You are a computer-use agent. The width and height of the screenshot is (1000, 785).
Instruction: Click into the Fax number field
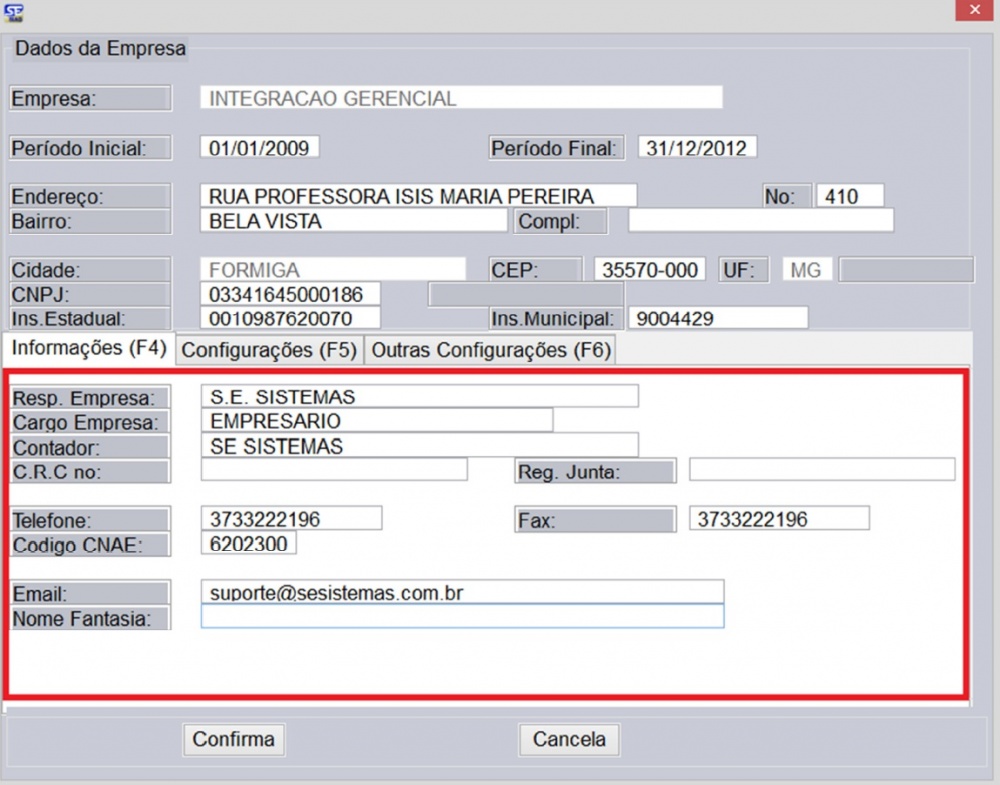[x=778, y=519]
